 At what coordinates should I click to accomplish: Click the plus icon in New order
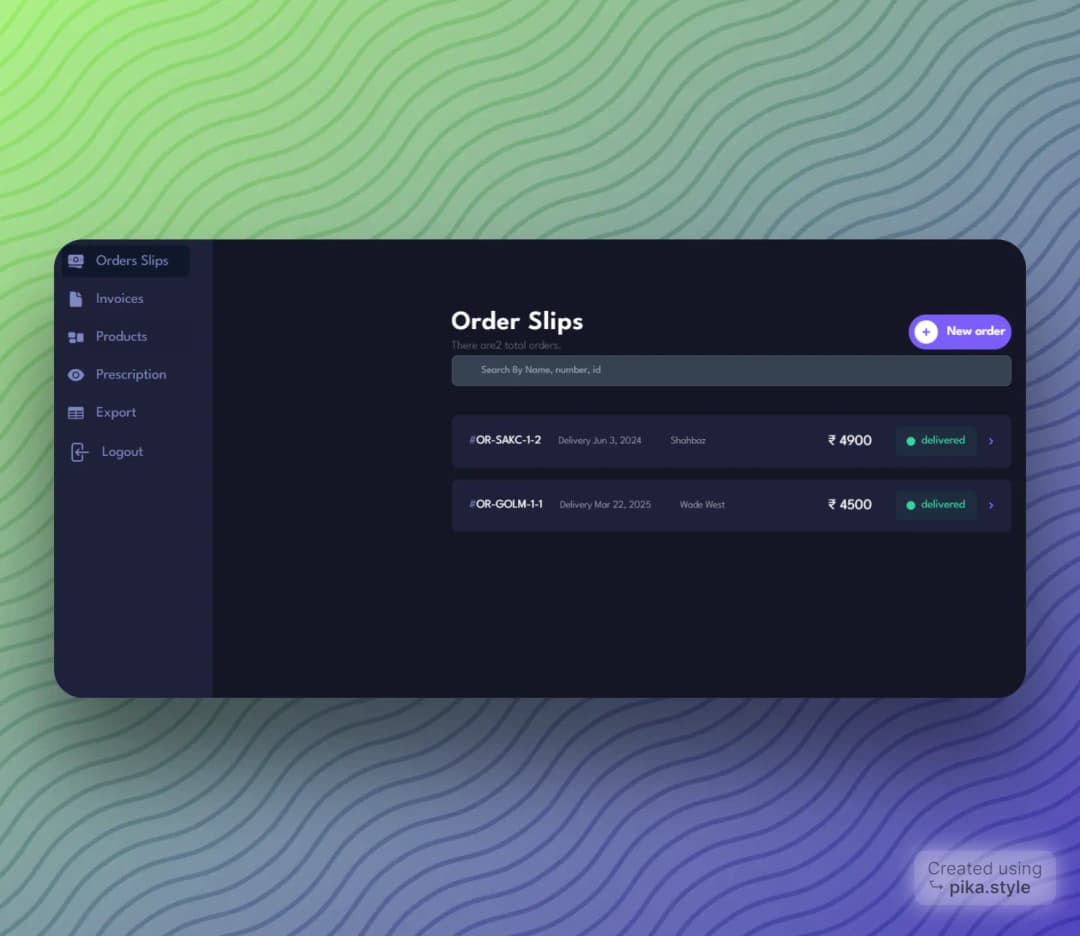coord(926,332)
